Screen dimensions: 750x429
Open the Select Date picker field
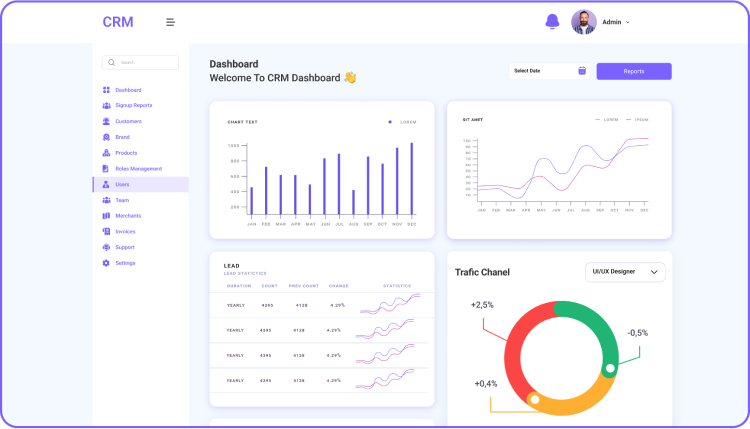coord(543,71)
